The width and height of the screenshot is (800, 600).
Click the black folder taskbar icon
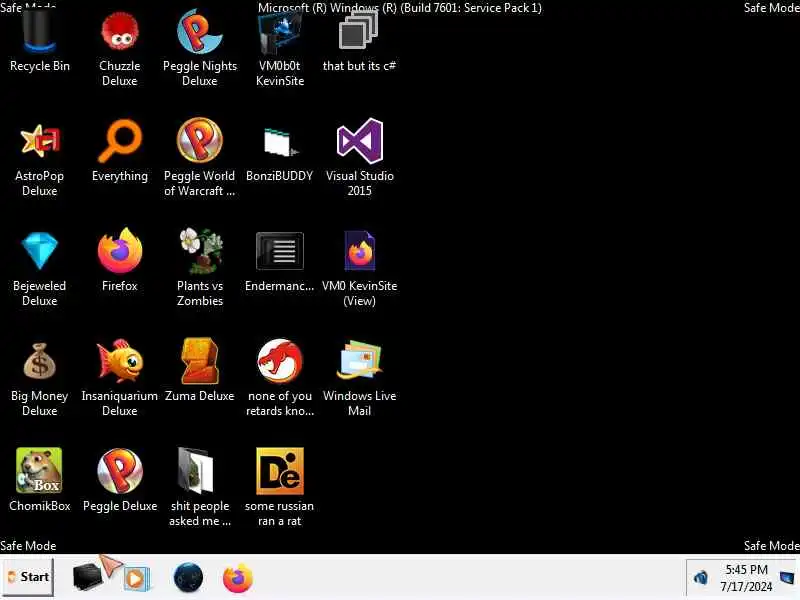87,577
